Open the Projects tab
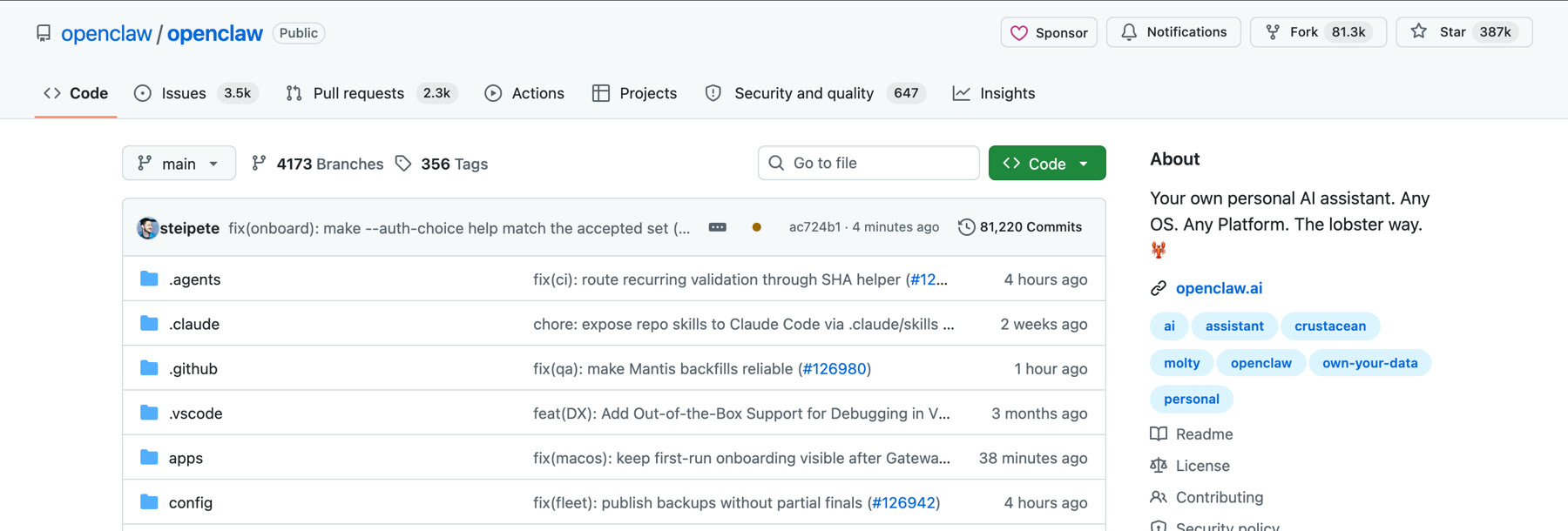The height and width of the screenshot is (531, 1568). (x=634, y=93)
